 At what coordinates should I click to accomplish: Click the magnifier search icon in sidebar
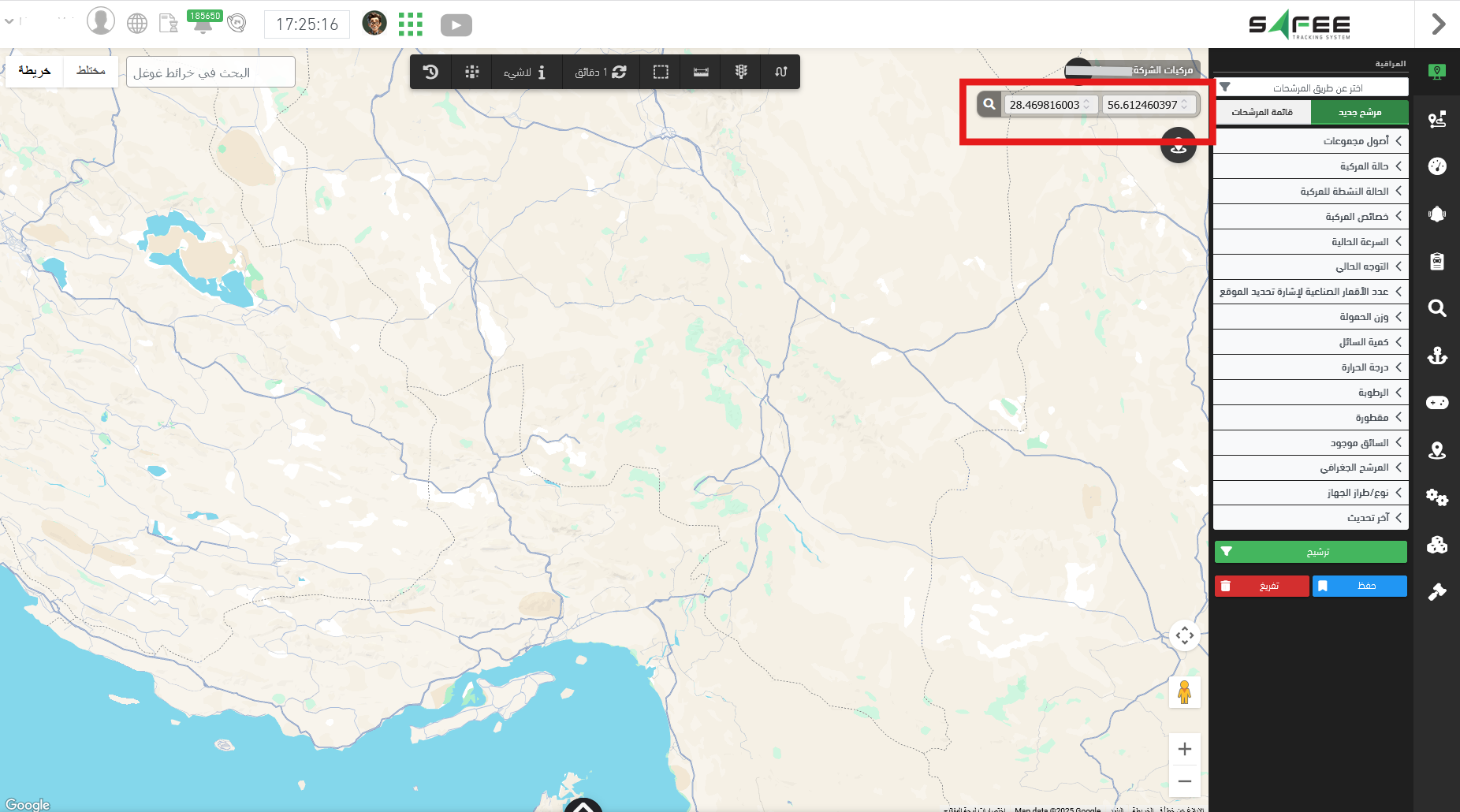[1436, 308]
